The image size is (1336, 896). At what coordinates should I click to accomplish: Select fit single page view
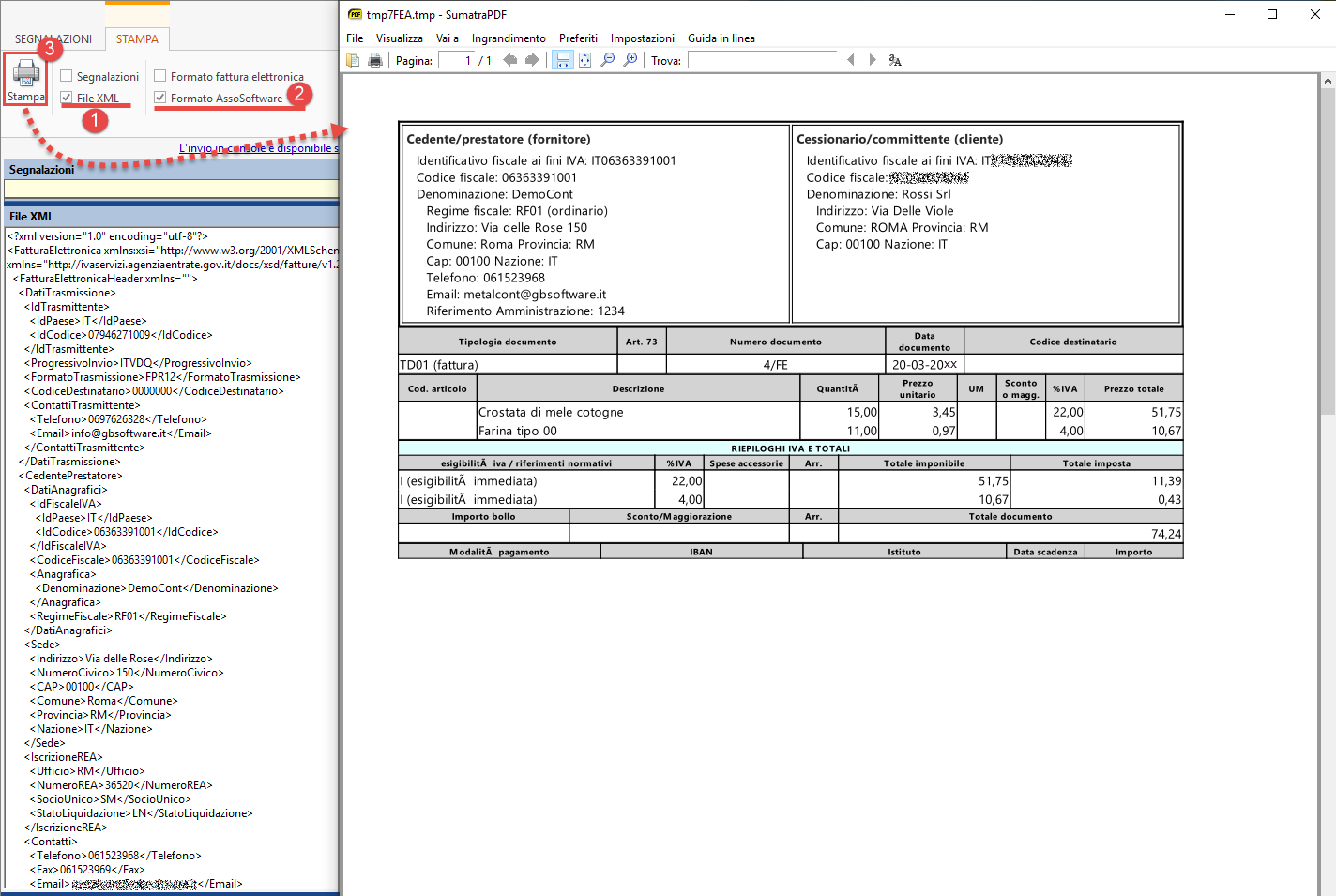pos(584,60)
